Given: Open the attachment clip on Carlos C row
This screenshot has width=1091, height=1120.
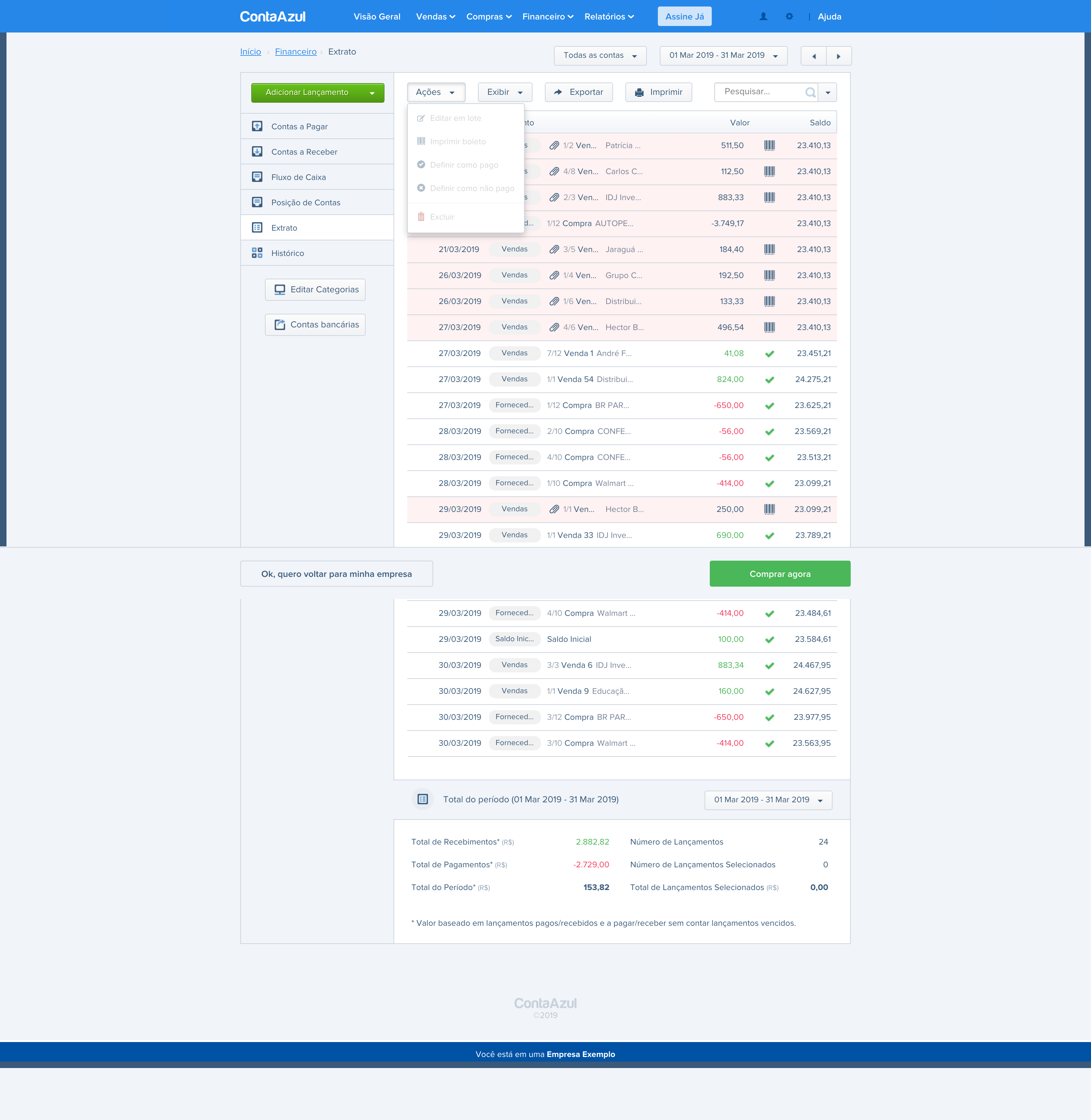Looking at the screenshot, I should (x=554, y=172).
